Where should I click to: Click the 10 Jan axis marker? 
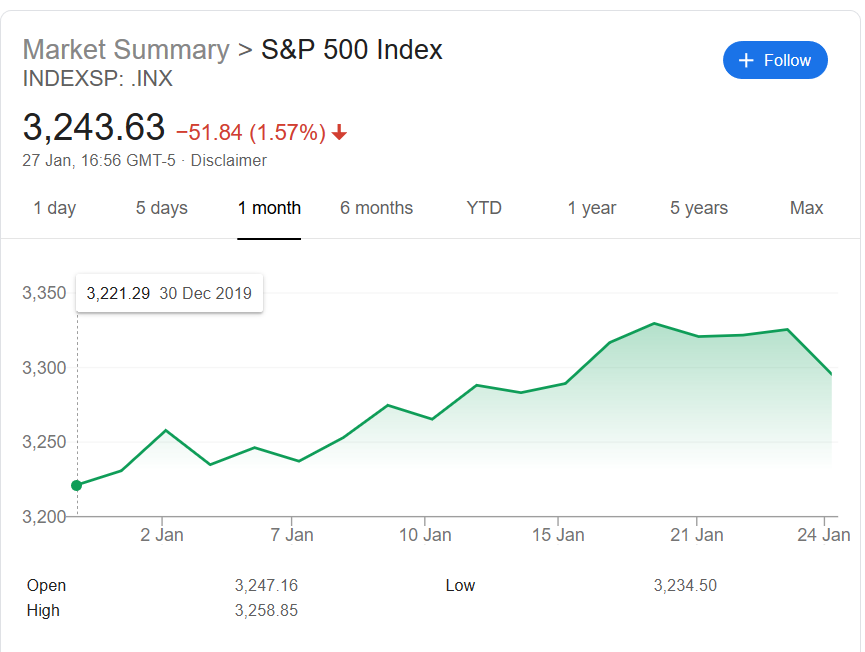point(425,535)
